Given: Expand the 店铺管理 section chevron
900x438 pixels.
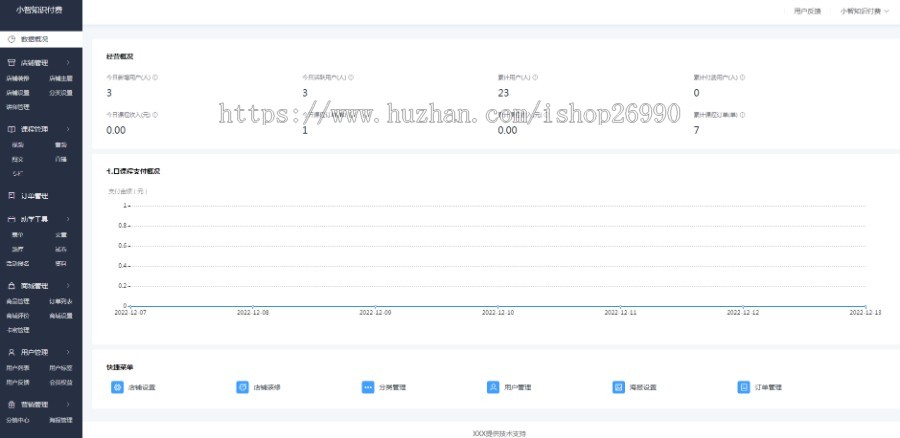Looking at the screenshot, I should pyautogui.click(x=68, y=63).
